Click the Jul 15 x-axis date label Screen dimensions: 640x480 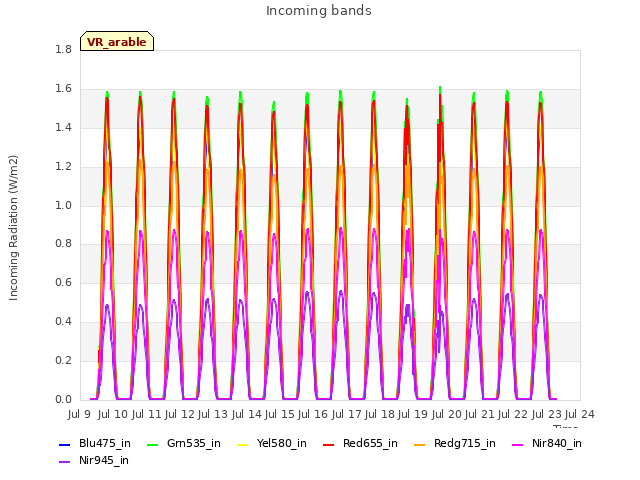coord(280,414)
